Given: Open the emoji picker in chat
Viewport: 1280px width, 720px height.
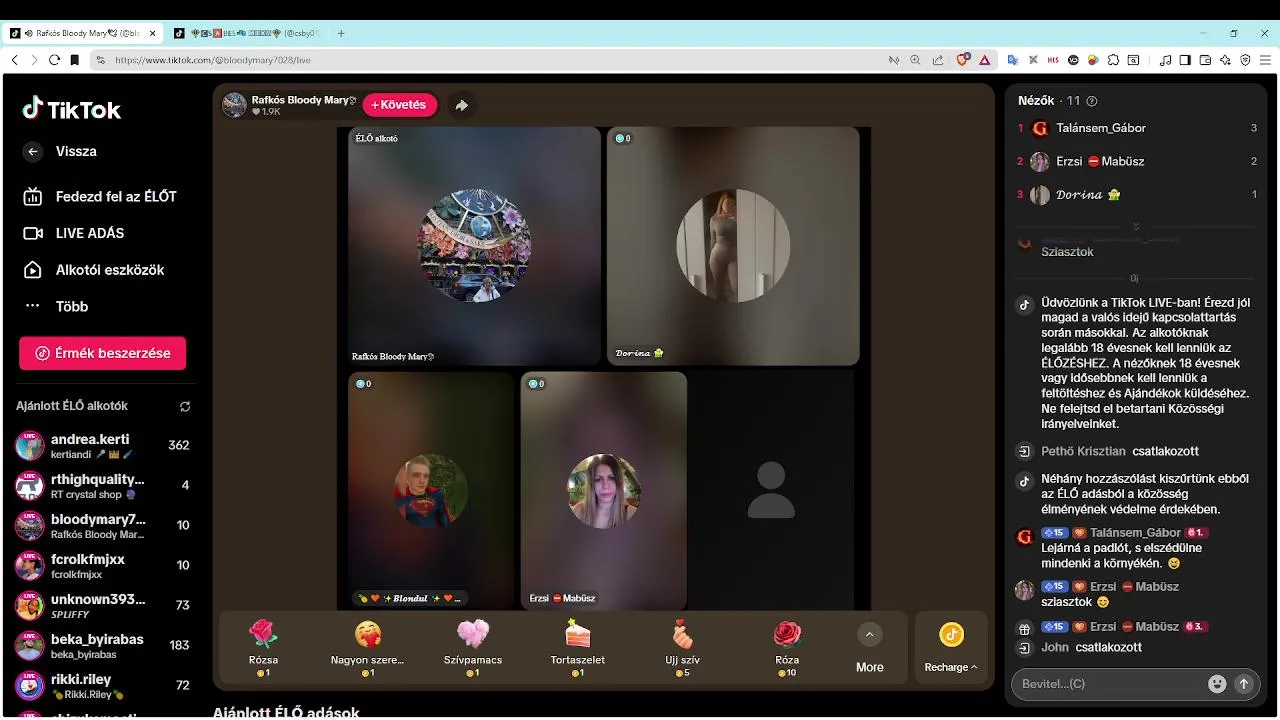Looking at the screenshot, I should pyautogui.click(x=1217, y=684).
